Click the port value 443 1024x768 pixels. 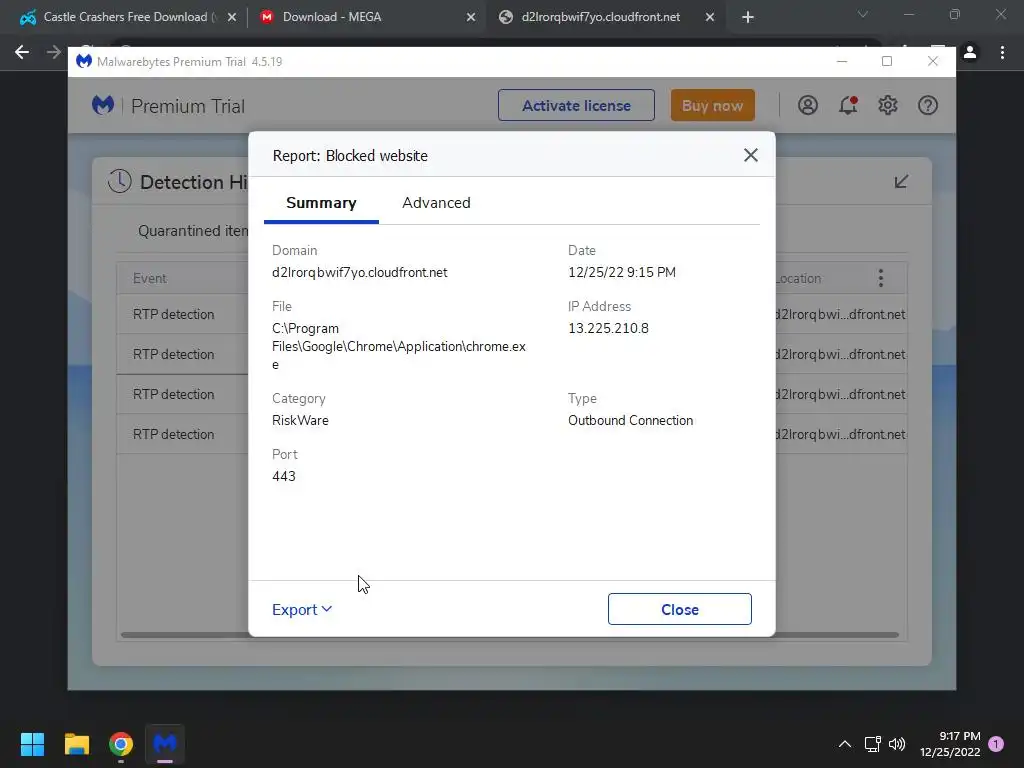(283, 476)
